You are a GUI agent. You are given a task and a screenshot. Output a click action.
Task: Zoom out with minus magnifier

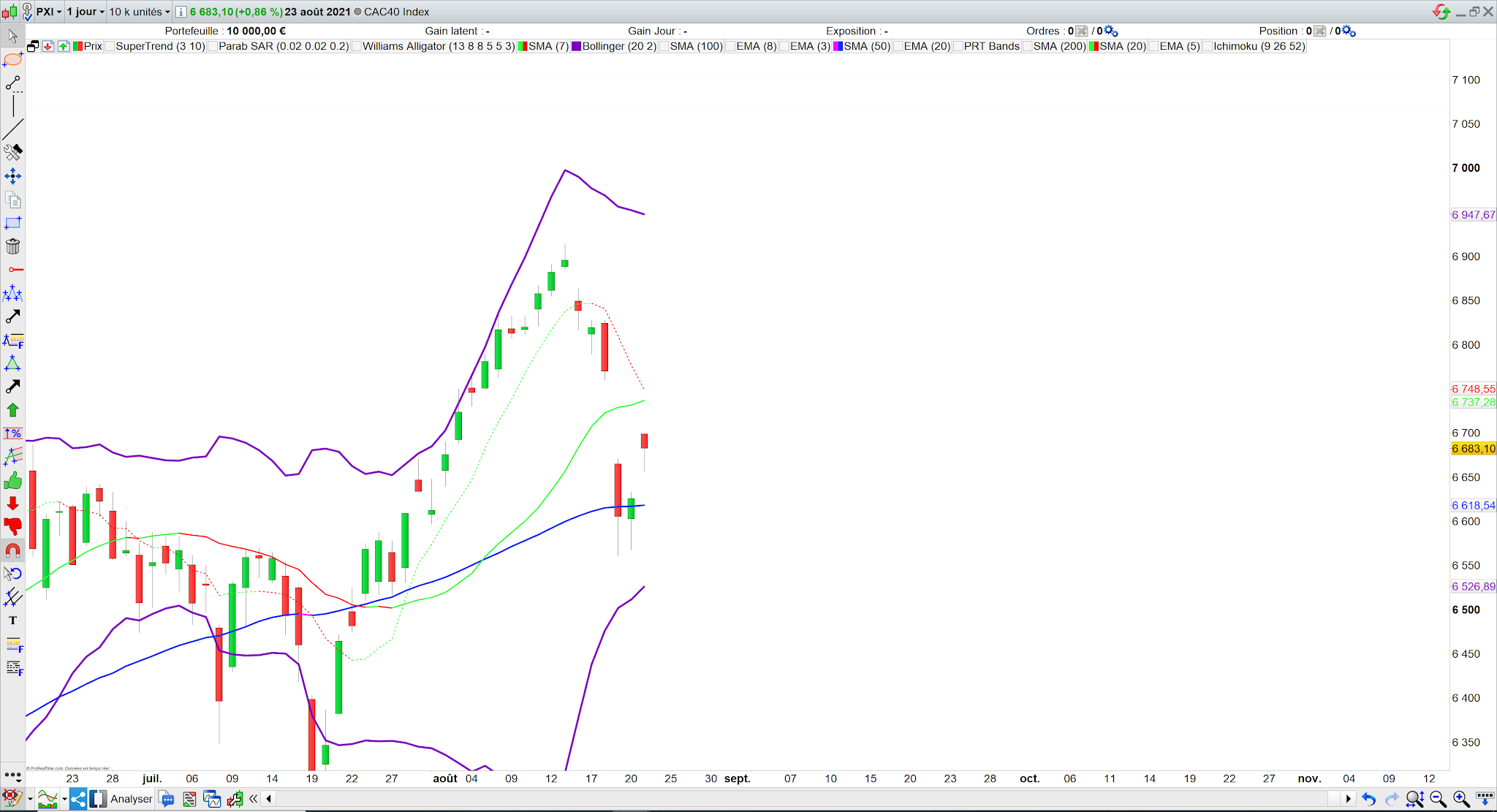(1438, 799)
